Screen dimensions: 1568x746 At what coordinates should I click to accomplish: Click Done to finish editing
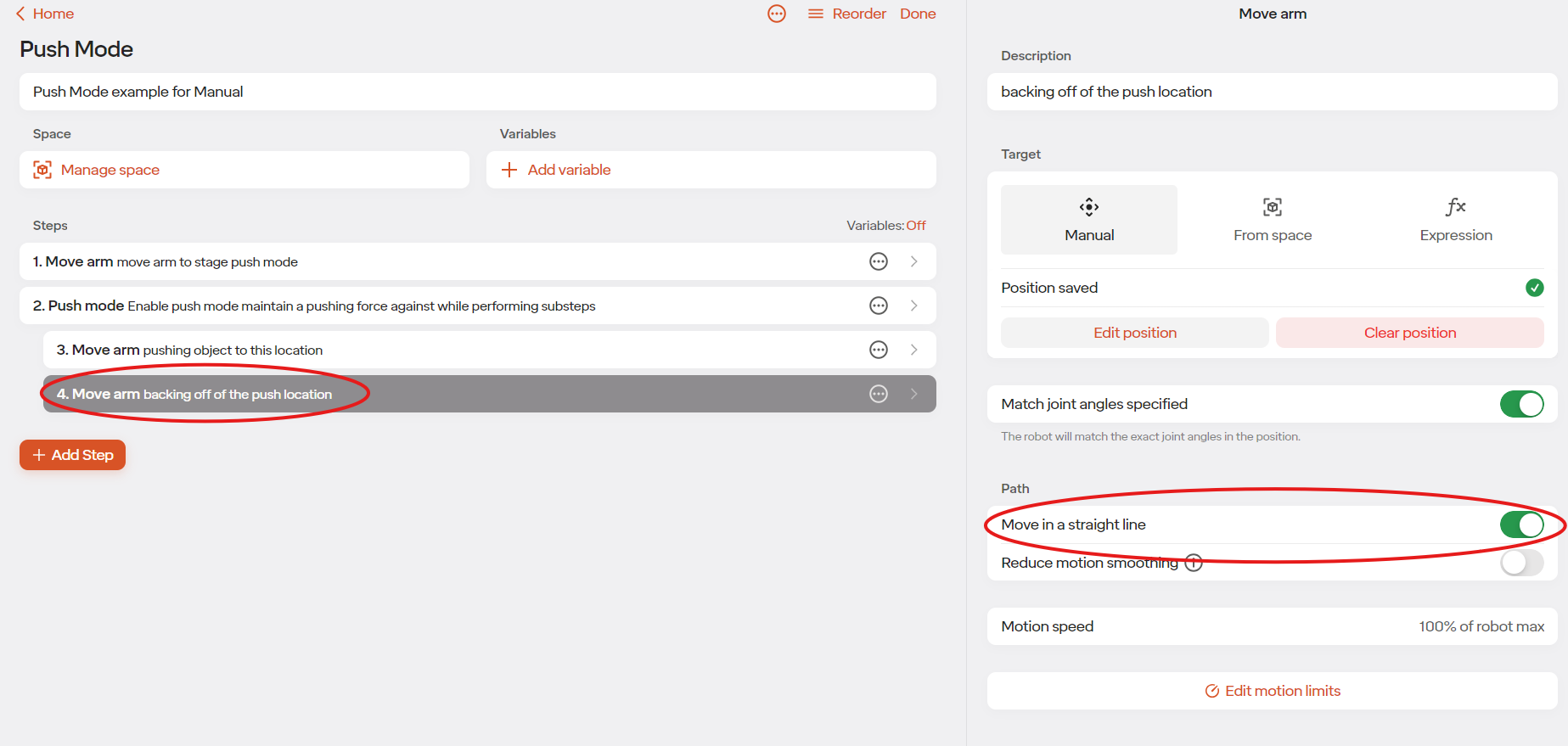click(x=918, y=14)
